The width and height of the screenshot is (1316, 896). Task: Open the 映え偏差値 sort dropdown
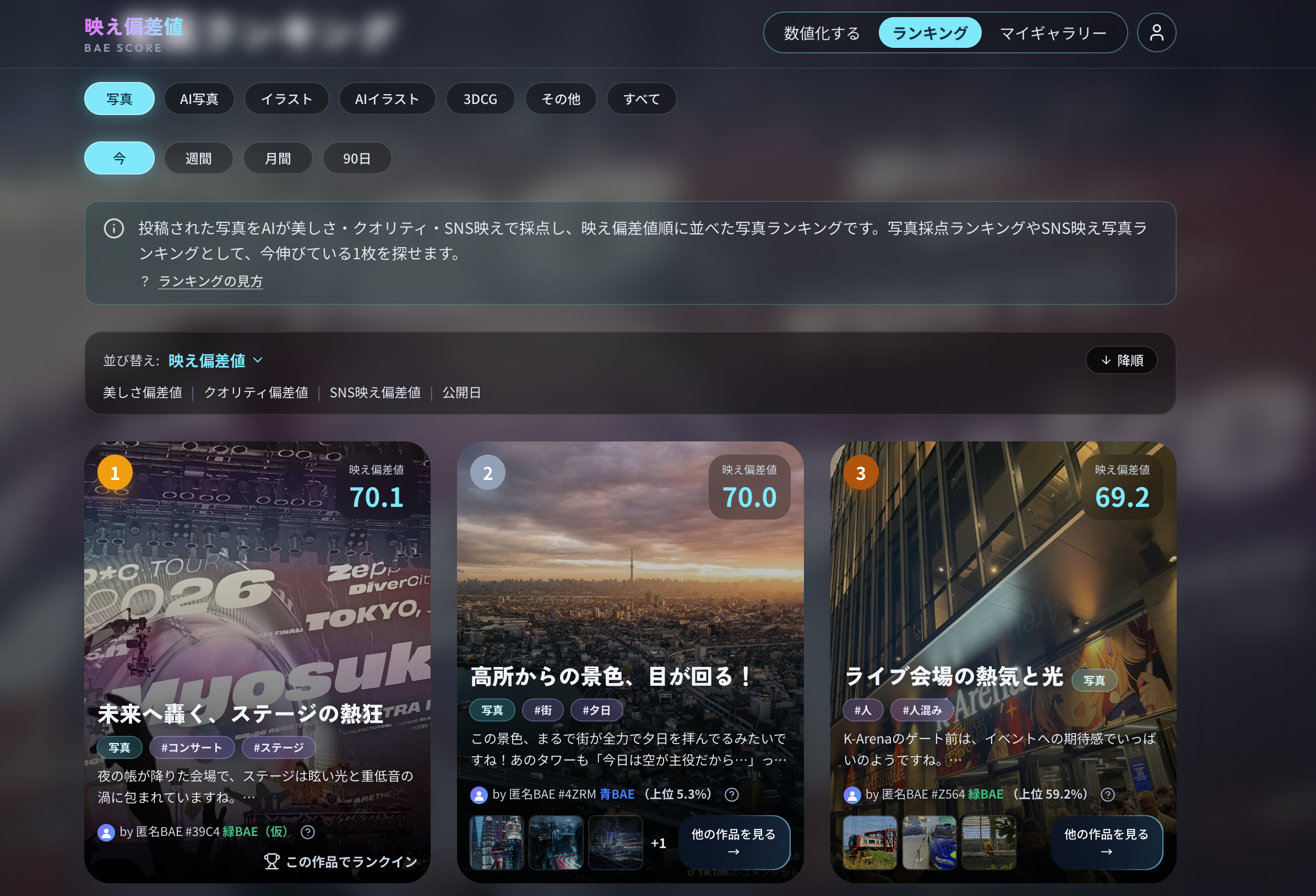(215, 360)
